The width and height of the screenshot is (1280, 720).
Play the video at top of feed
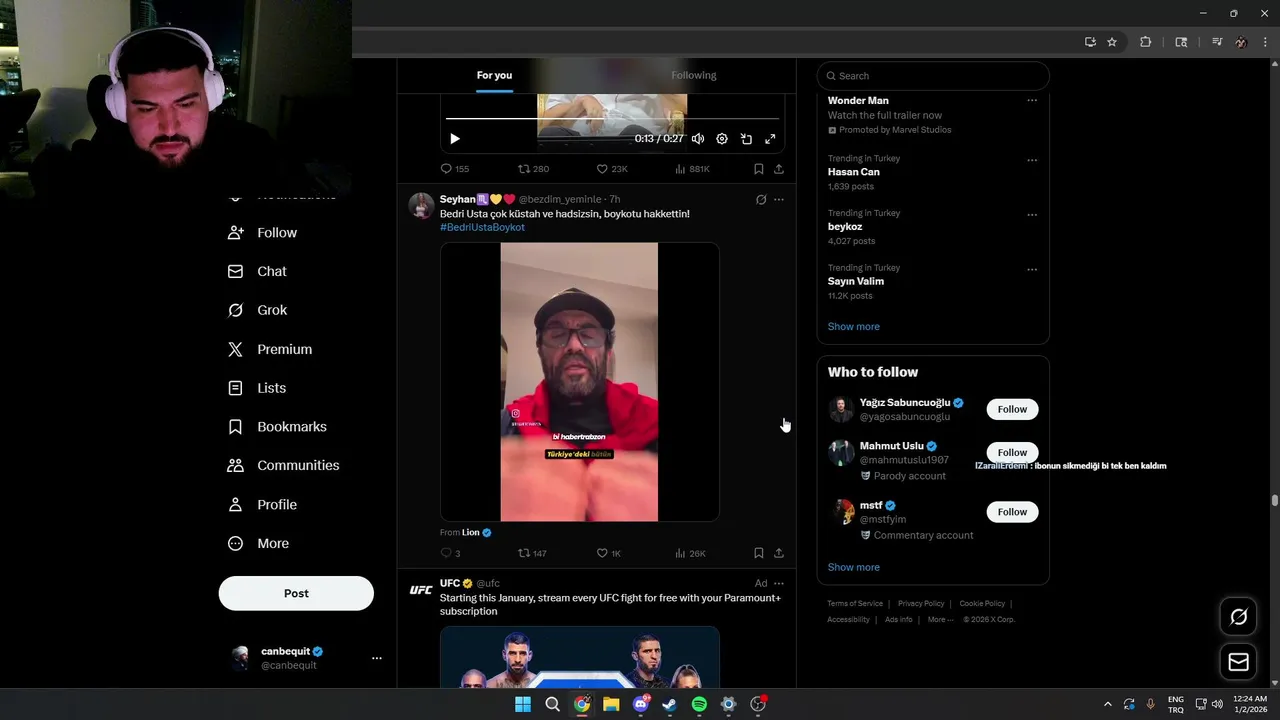(454, 139)
